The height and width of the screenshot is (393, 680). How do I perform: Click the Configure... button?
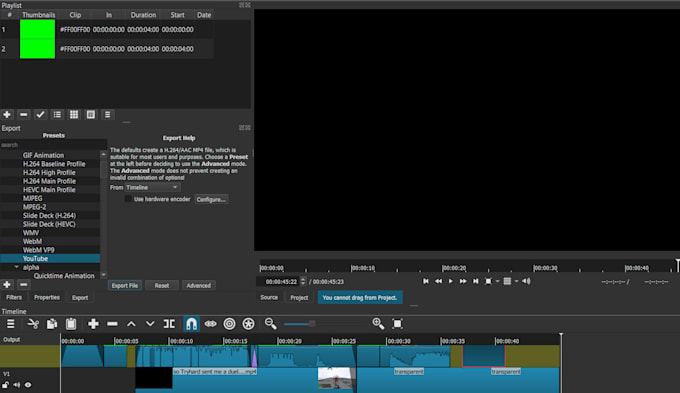pyautogui.click(x=211, y=199)
